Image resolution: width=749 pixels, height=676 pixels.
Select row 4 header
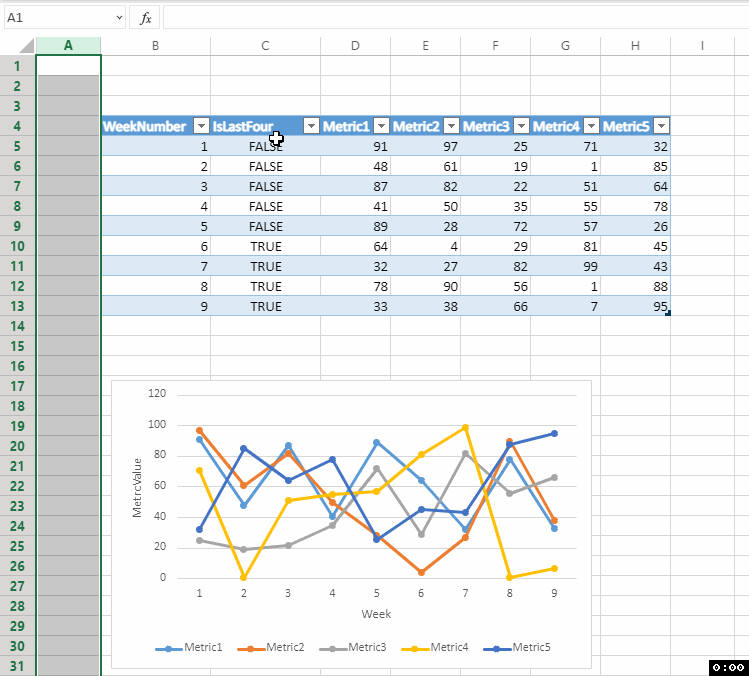(x=18, y=126)
